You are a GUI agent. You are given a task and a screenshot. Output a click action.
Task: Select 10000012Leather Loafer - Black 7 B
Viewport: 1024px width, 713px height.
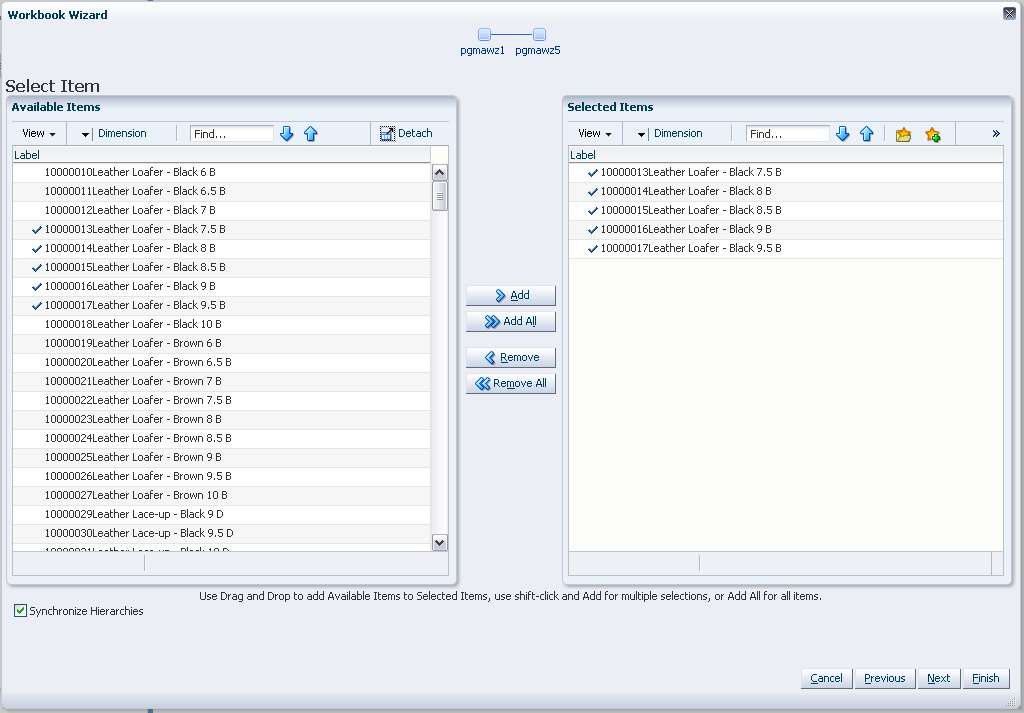[x=221, y=210]
